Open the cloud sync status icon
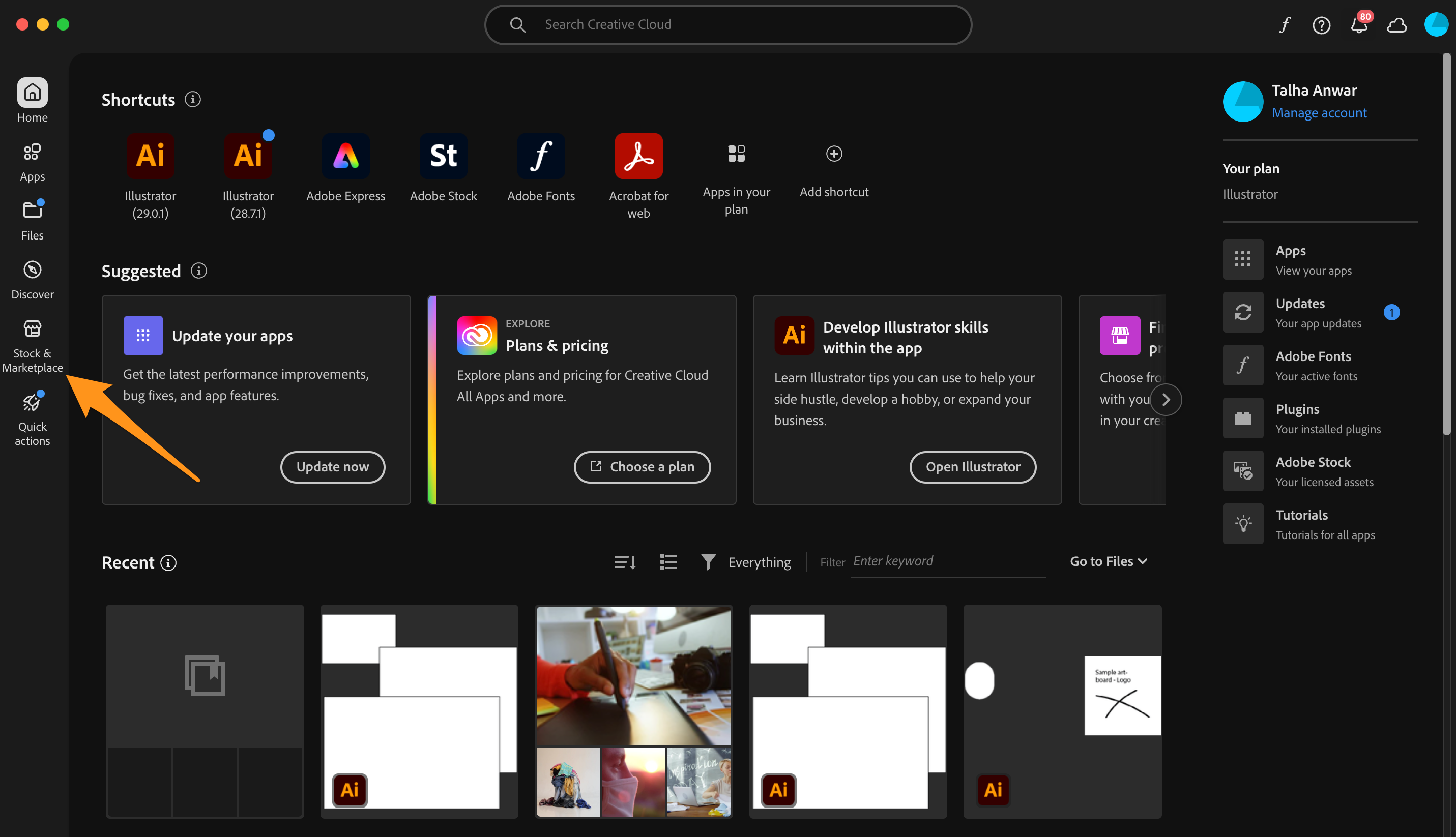Viewport: 1456px width, 837px height. click(x=1397, y=25)
